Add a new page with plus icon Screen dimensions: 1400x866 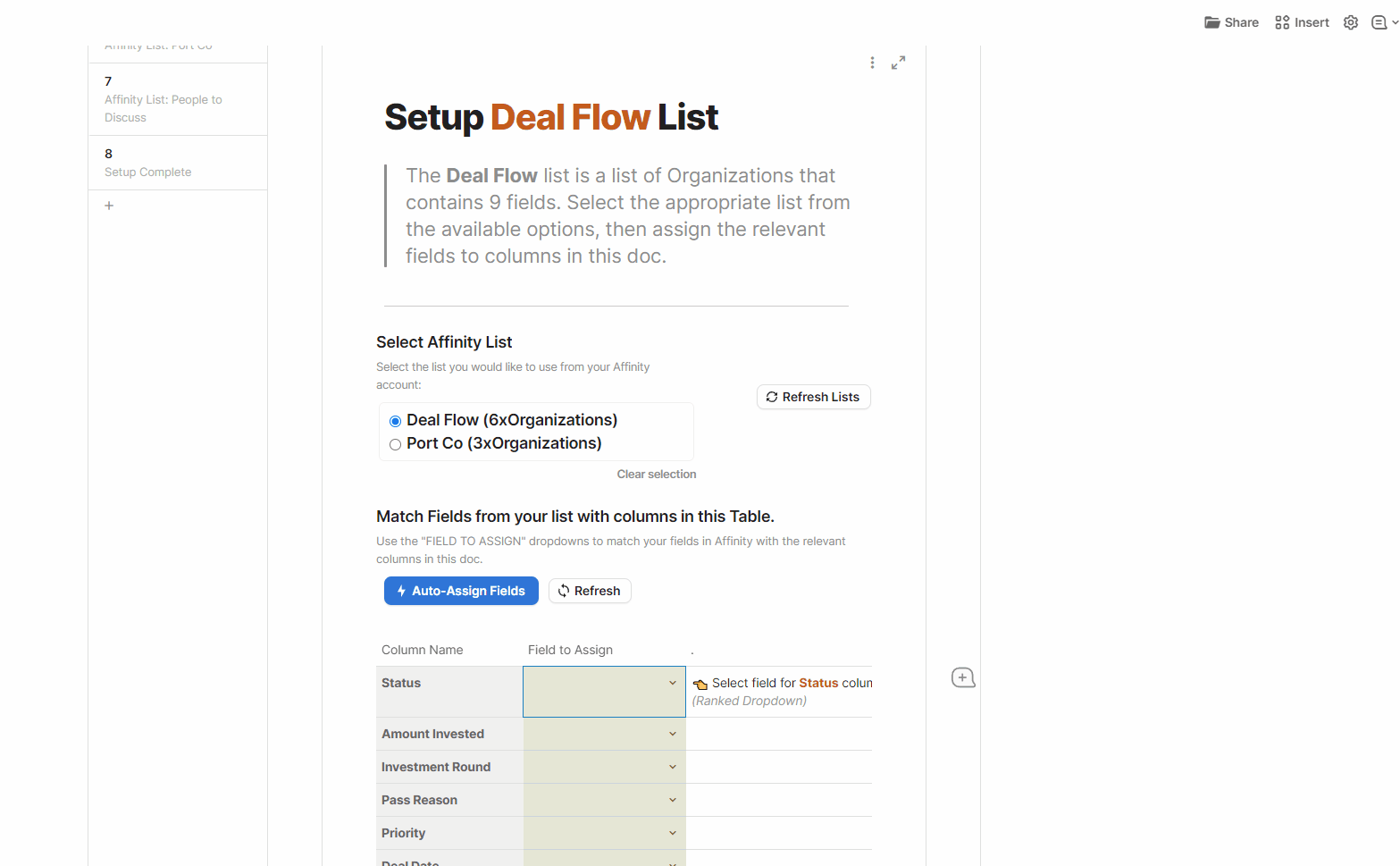[109, 206]
